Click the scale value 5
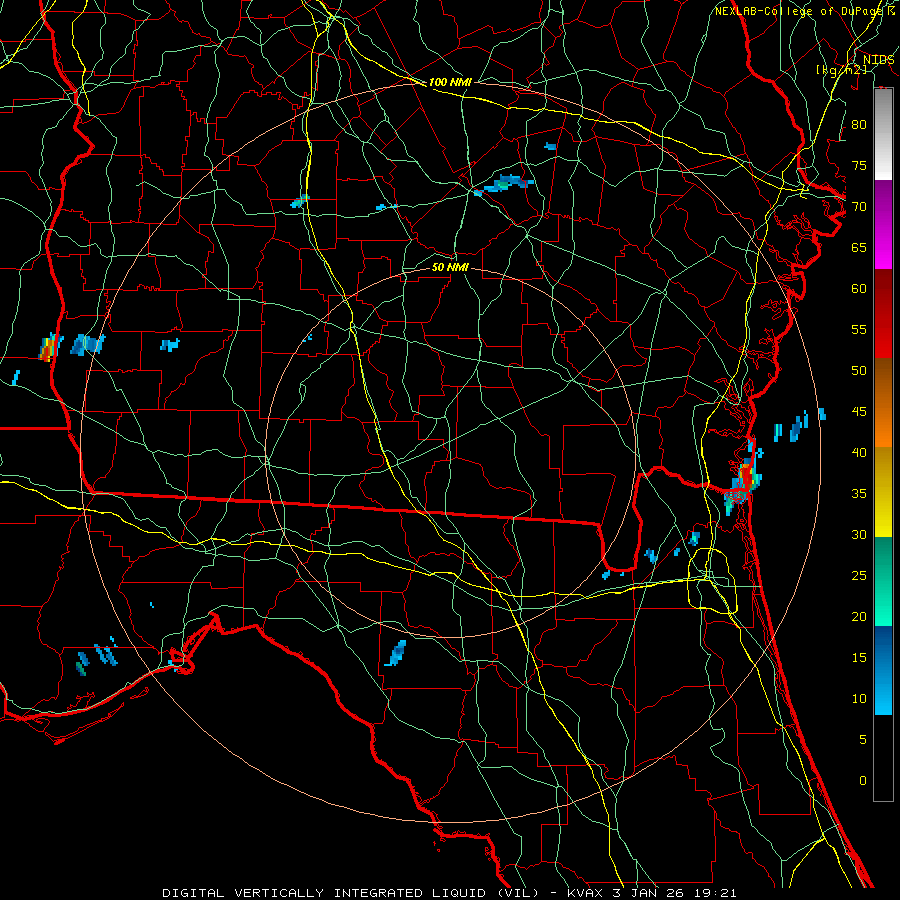This screenshot has height=900, width=900. (x=863, y=740)
